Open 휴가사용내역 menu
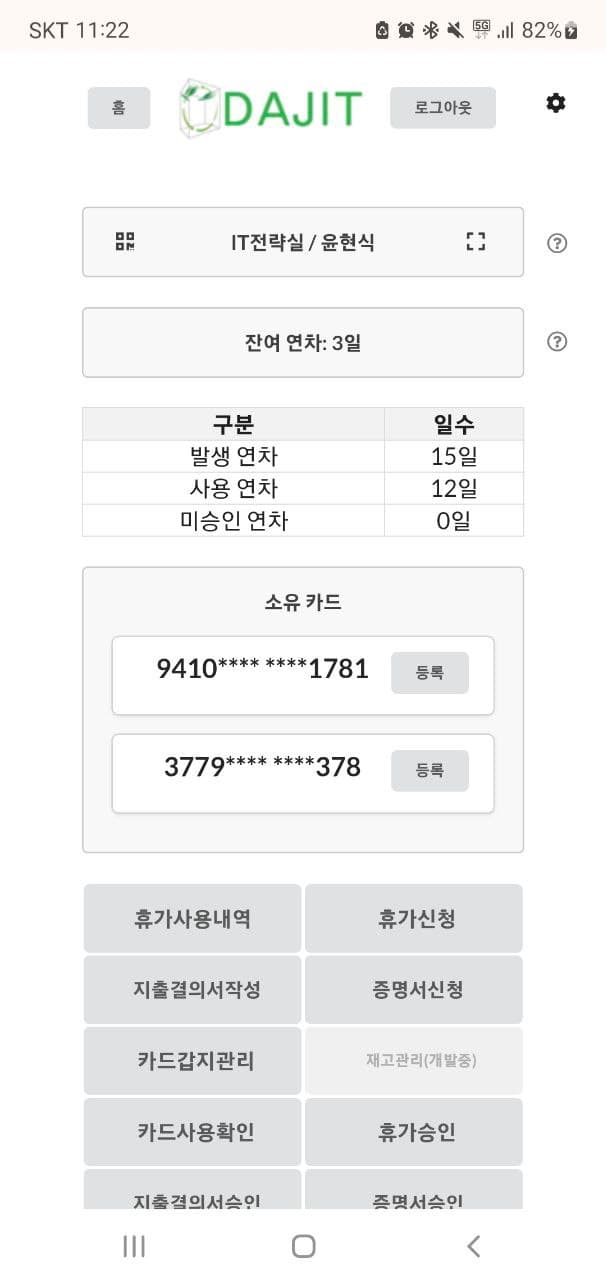Screen dimensions: 606x1280 point(192,918)
